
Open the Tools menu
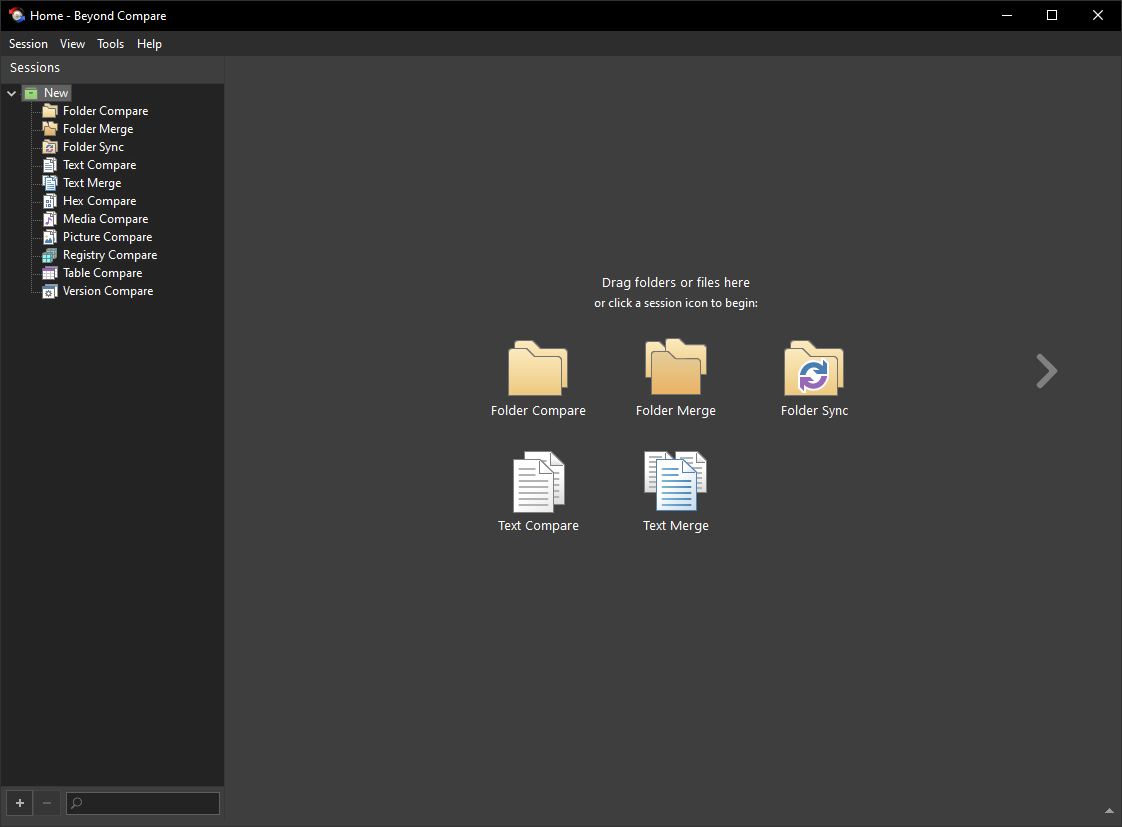tap(110, 44)
